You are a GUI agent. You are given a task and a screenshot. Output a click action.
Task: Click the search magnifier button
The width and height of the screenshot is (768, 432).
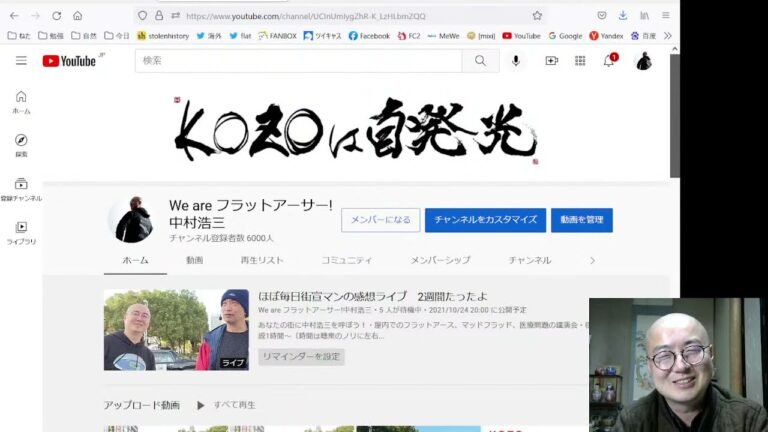click(480, 61)
